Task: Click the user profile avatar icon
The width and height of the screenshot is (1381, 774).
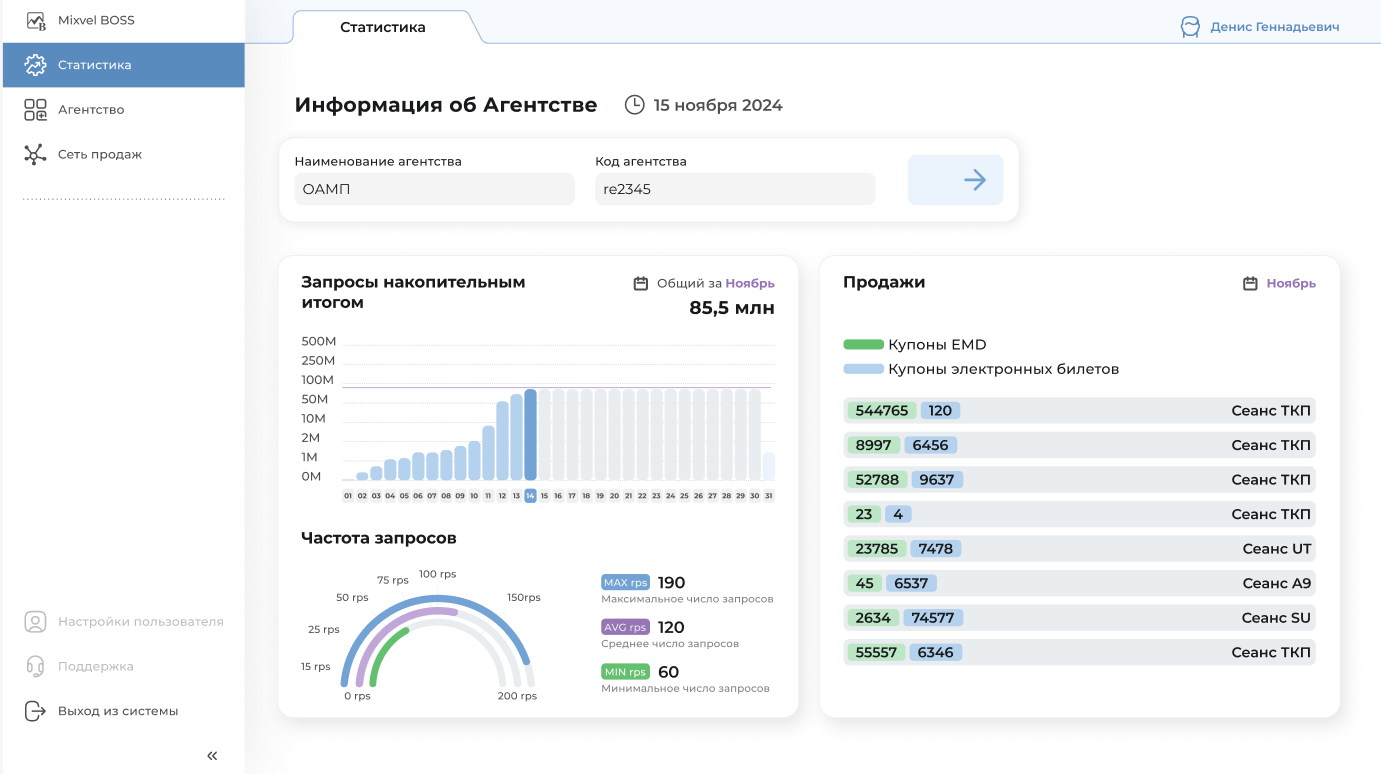Action: click(1190, 27)
